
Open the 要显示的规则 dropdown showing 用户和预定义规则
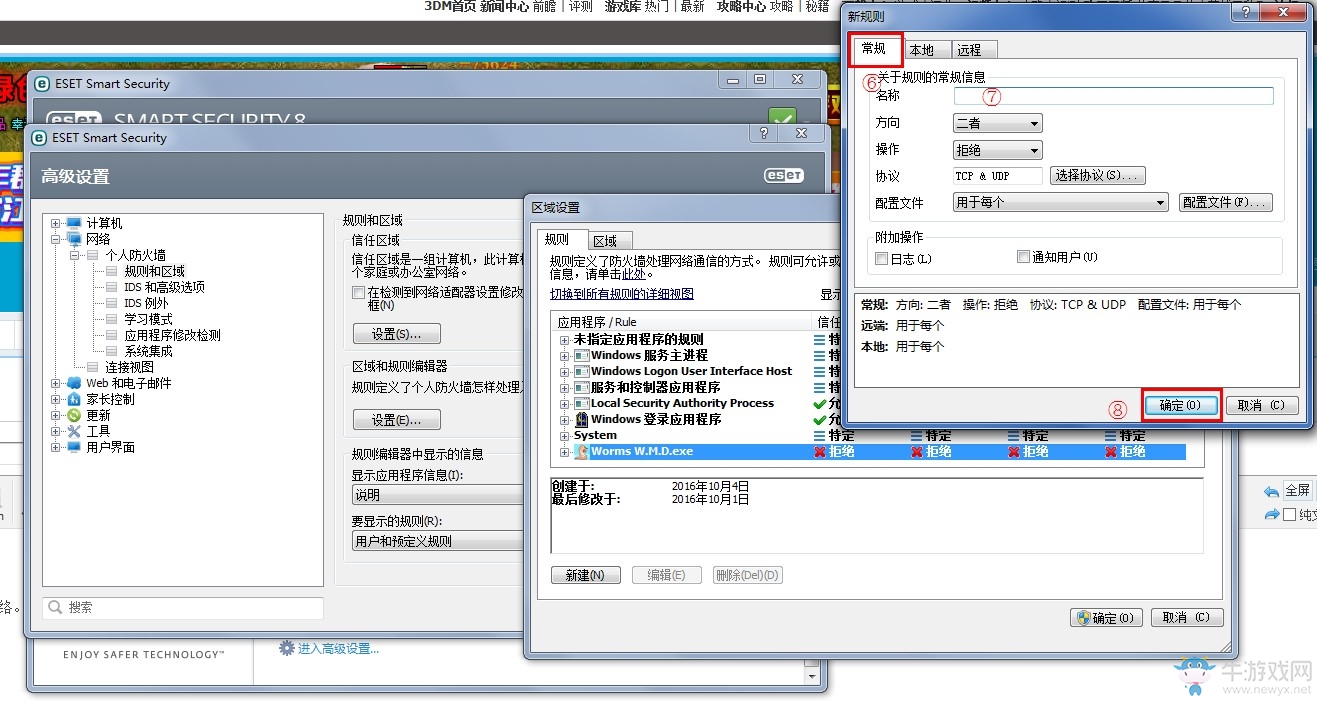coord(437,541)
